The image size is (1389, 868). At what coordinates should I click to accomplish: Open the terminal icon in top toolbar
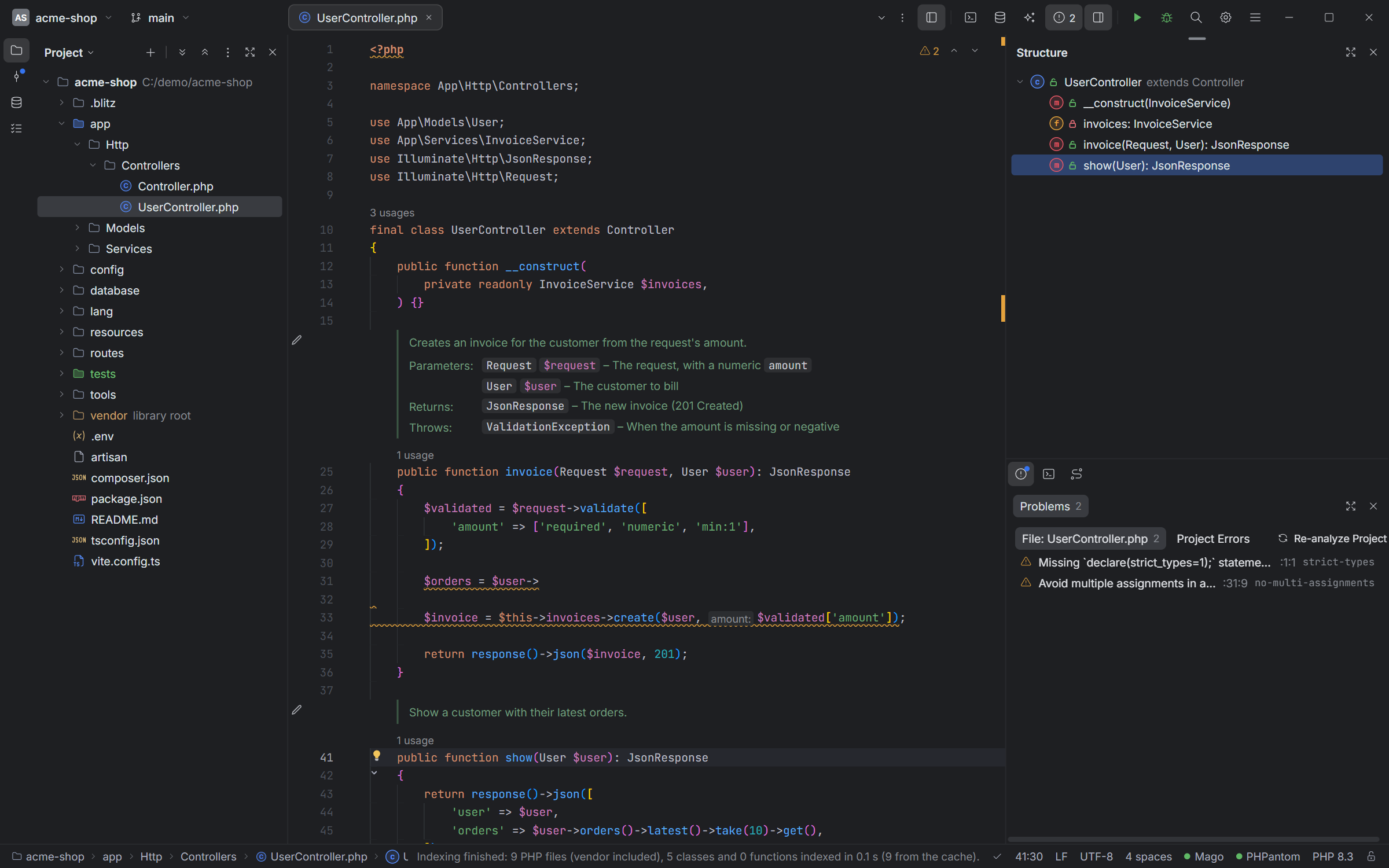[x=971, y=17]
